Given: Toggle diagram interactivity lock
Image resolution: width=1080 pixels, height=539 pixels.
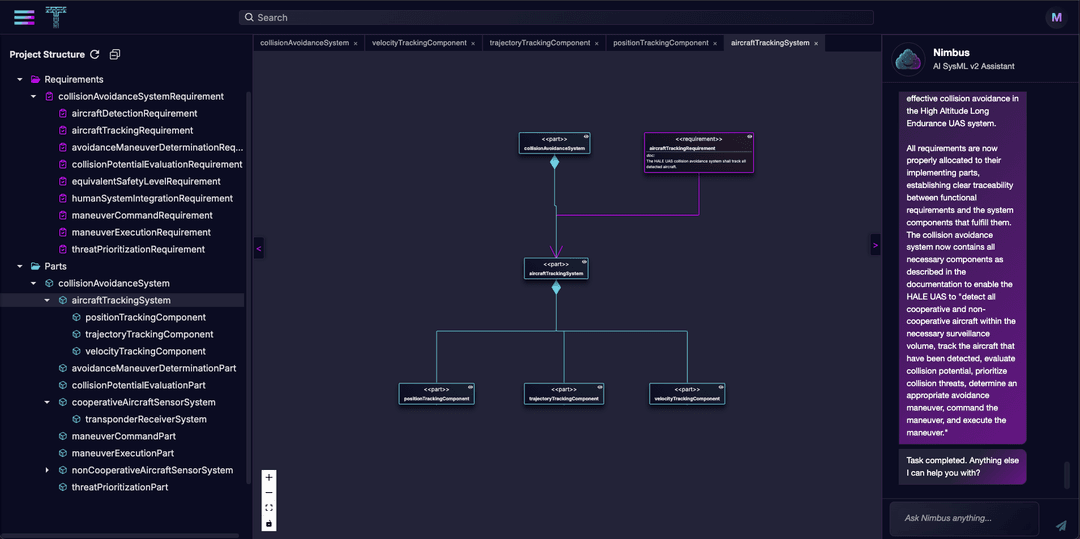Looking at the screenshot, I should click(269, 523).
